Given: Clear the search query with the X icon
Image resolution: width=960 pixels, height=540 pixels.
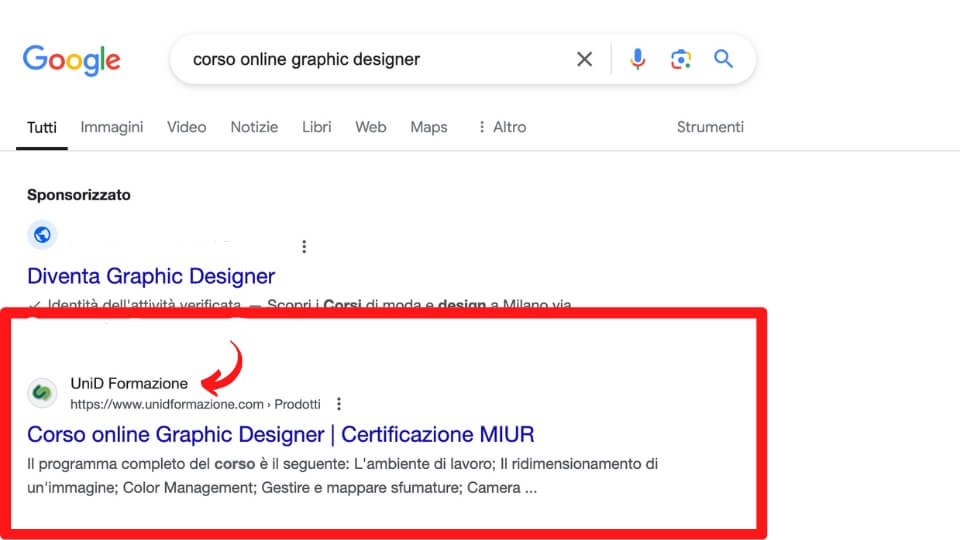Looking at the screenshot, I should pos(585,59).
